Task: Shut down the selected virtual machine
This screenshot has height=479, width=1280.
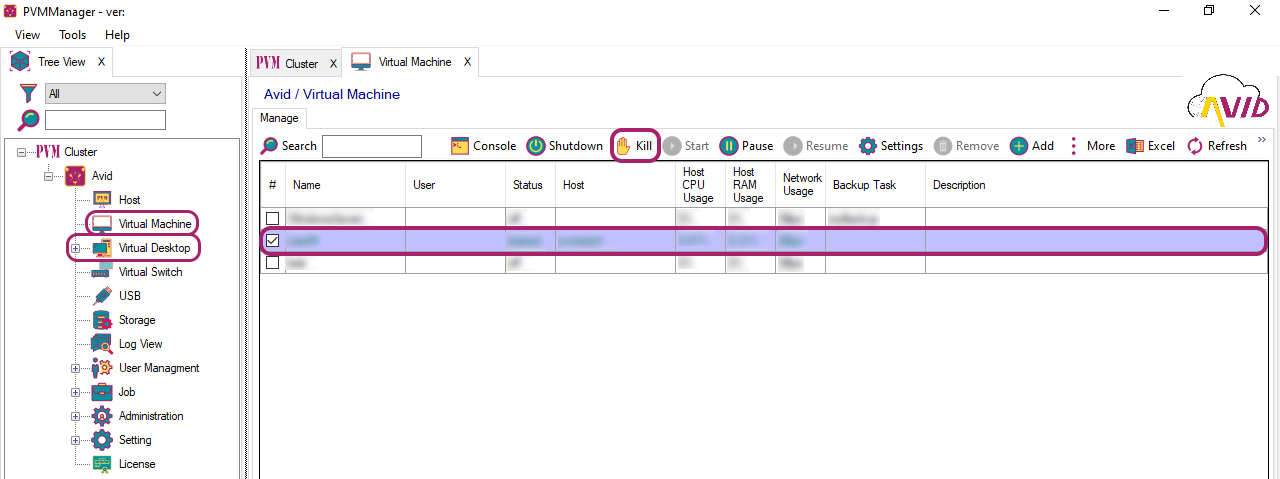Action: click(x=565, y=146)
